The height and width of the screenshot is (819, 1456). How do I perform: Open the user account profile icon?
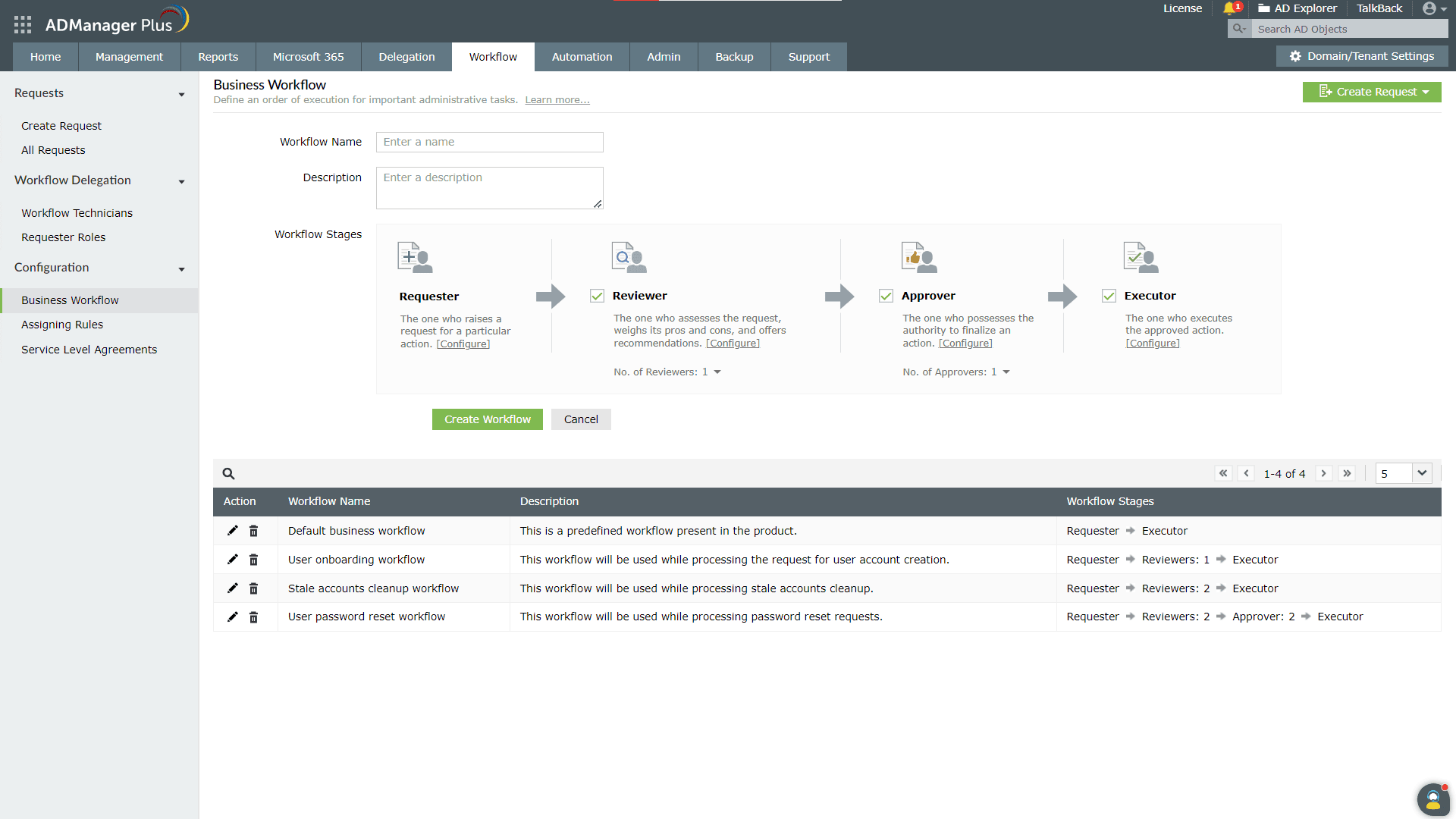pos(1429,8)
